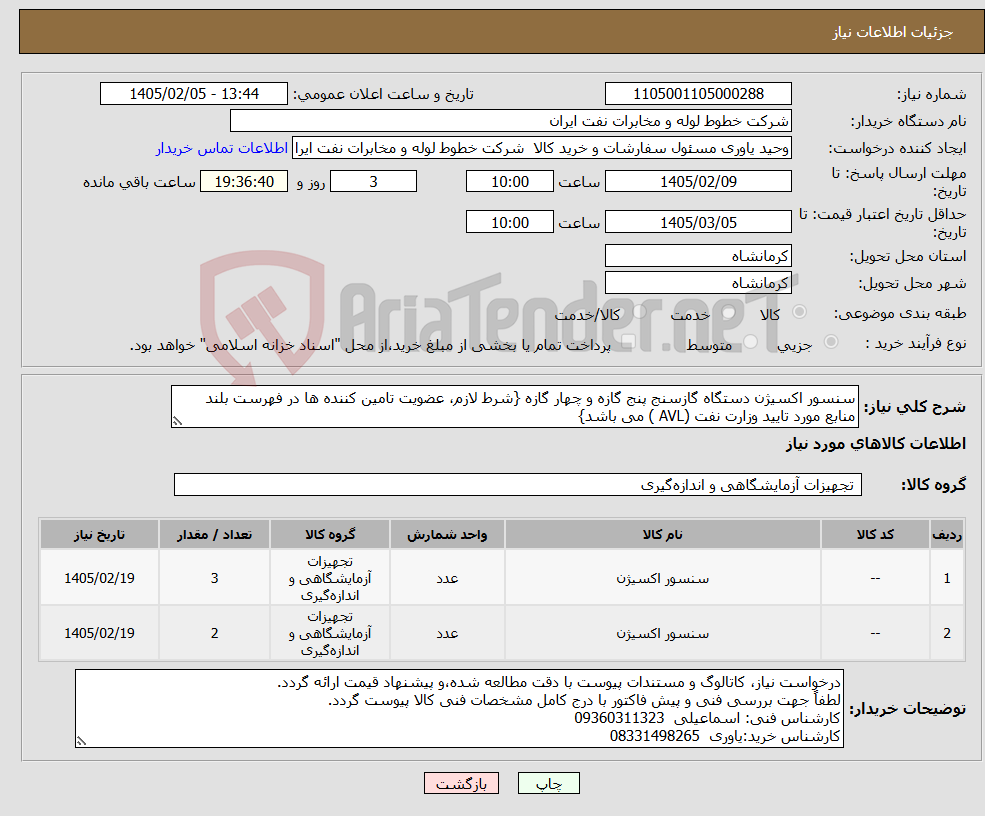985x816 pixels.
Task: Click the unit عدد in row 1
Action: tap(447, 578)
